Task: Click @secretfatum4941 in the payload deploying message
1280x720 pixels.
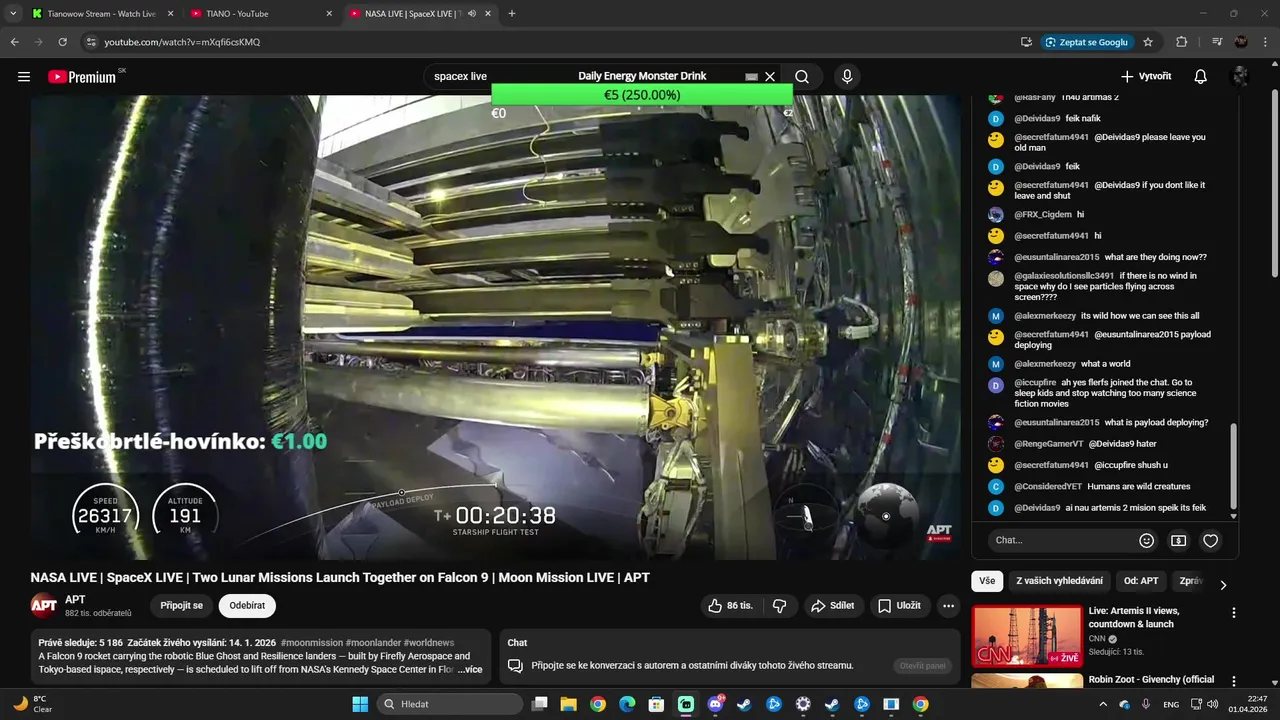Action: pyautogui.click(x=1051, y=334)
